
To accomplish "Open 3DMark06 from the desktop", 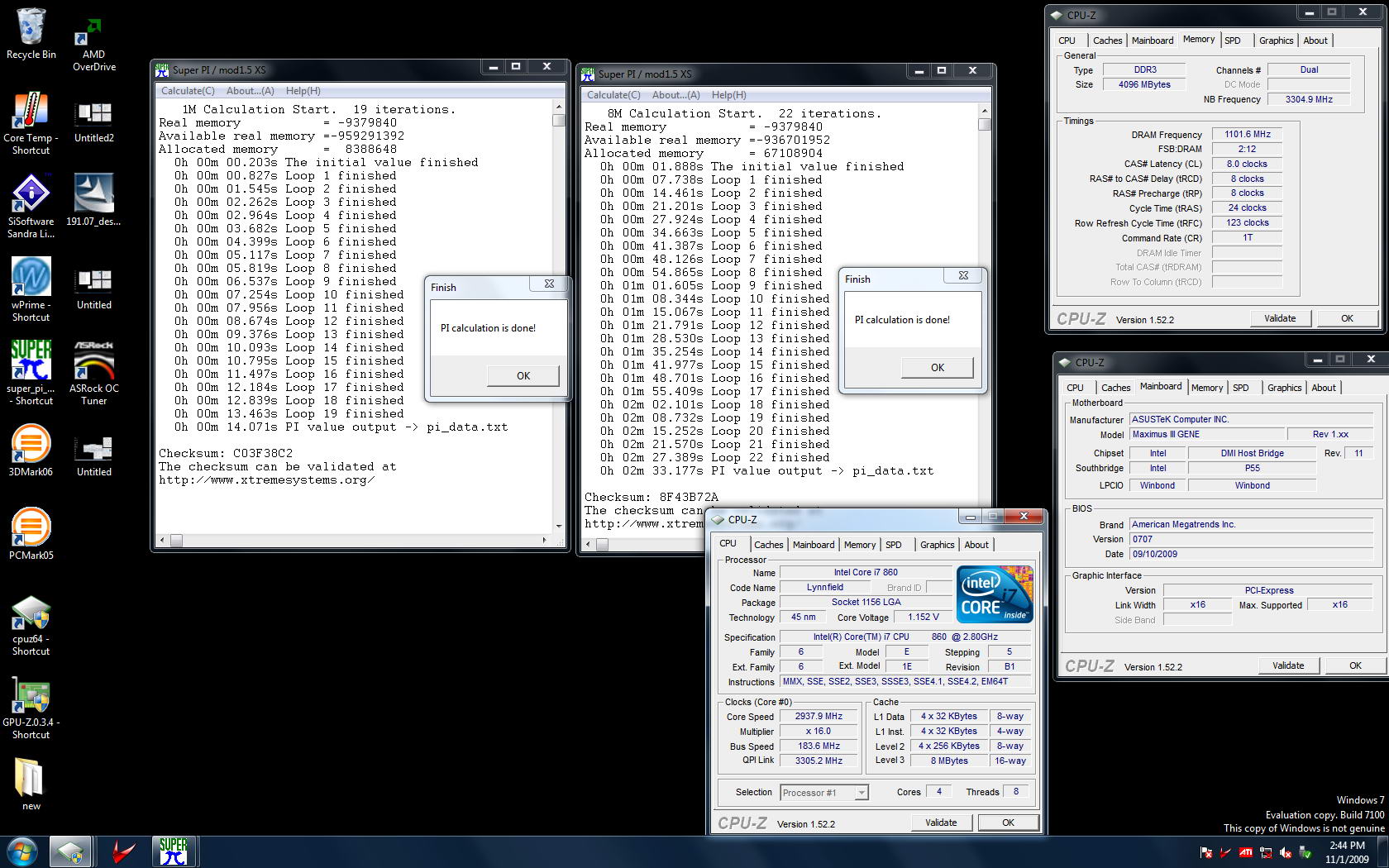I will click(x=31, y=451).
